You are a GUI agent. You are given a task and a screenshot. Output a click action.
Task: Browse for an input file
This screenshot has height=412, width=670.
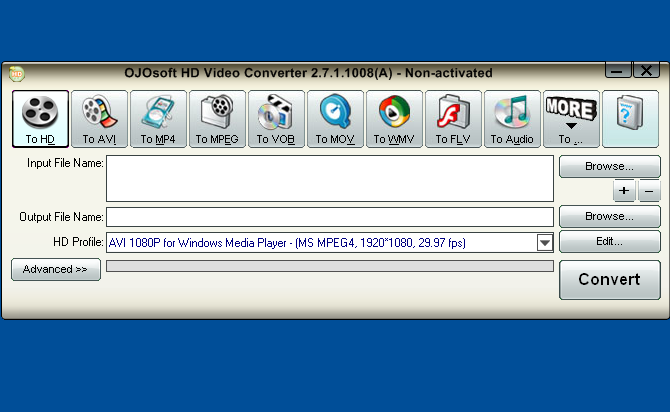point(610,166)
